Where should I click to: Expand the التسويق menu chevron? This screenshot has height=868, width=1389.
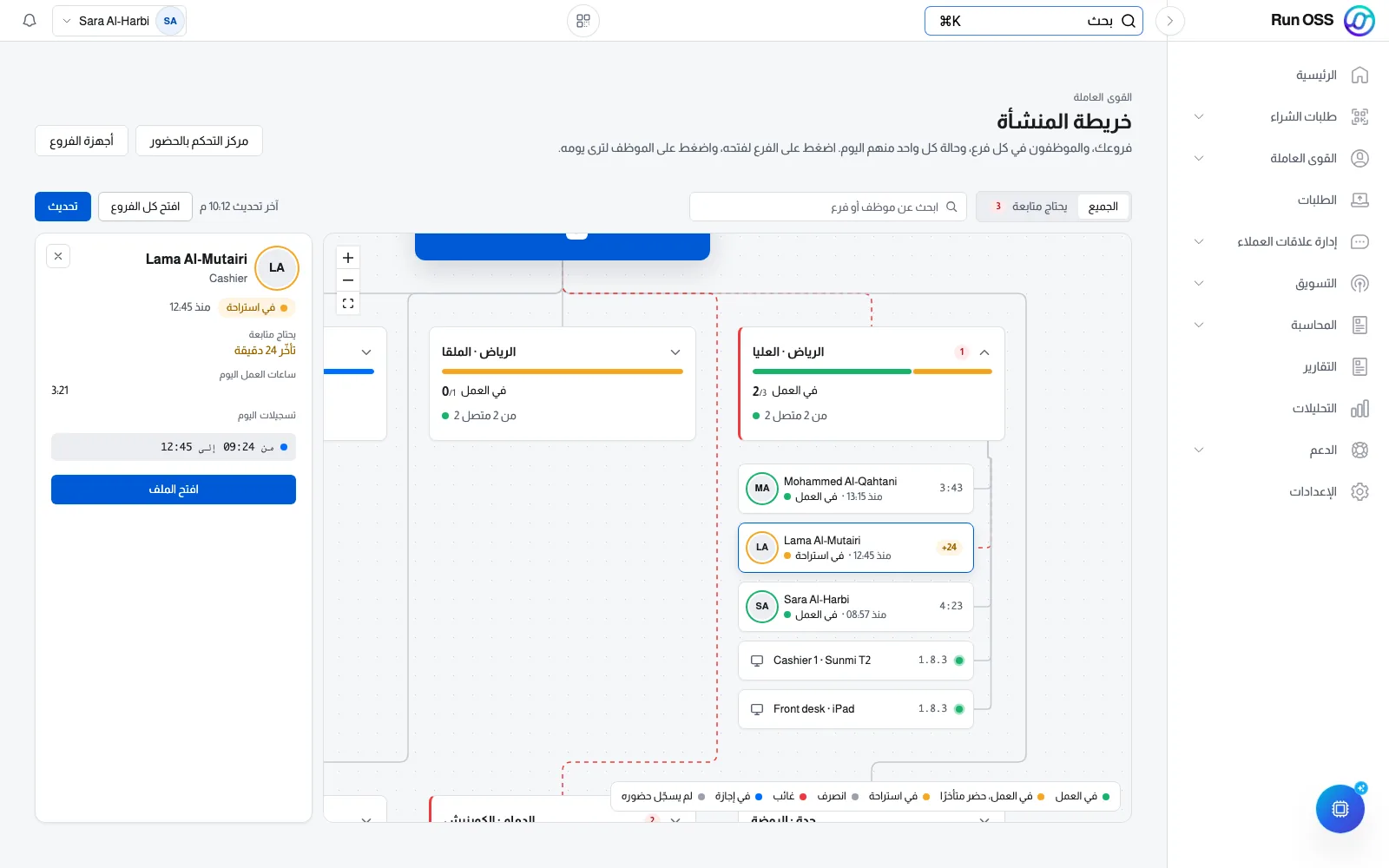coord(1199,284)
